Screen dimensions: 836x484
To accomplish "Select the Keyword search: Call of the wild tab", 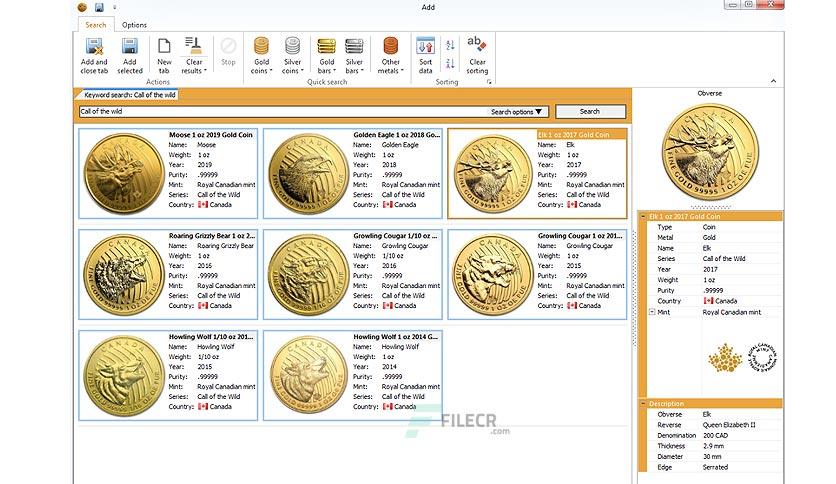I will [129, 95].
